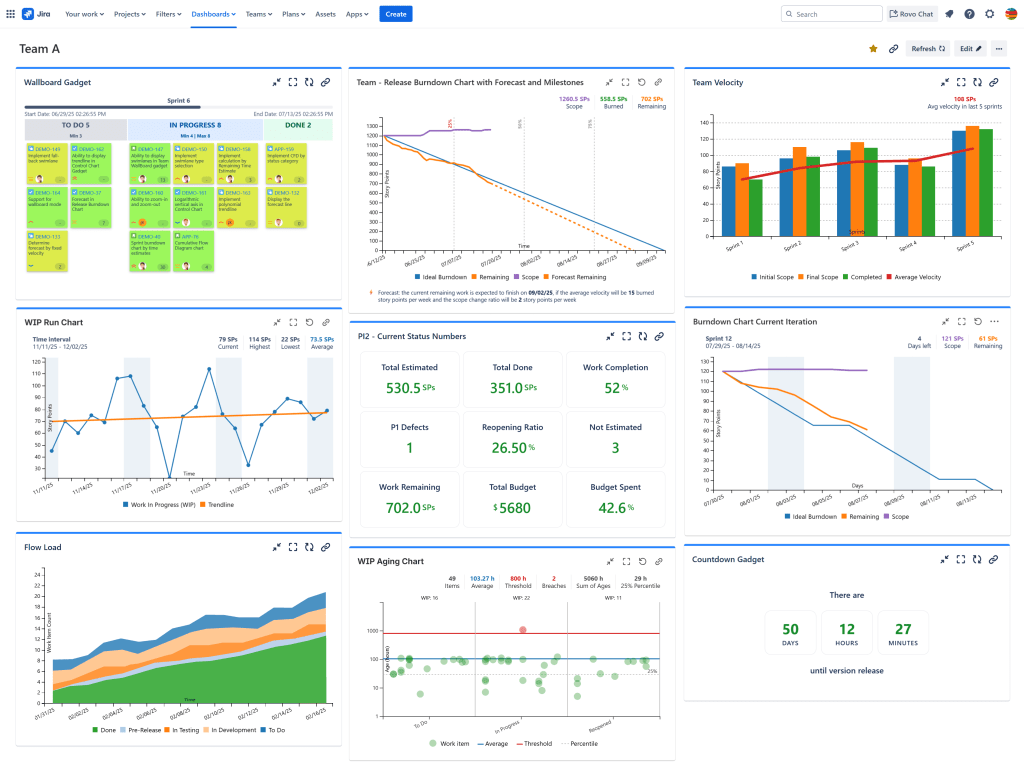Click the blue Create button
The height and width of the screenshot is (768, 1024).
click(395, 14)
